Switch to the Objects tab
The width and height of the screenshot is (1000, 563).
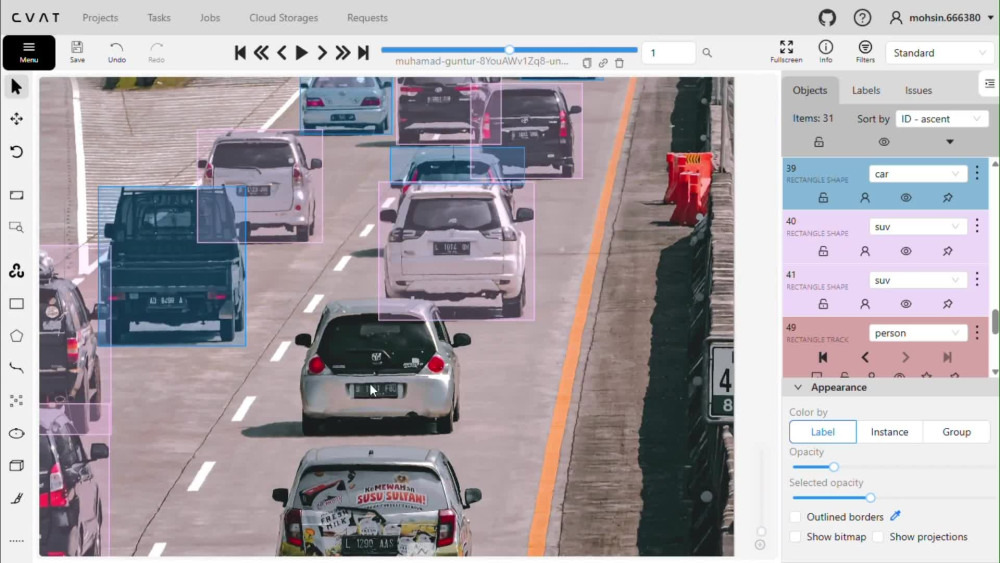[810, 91]
